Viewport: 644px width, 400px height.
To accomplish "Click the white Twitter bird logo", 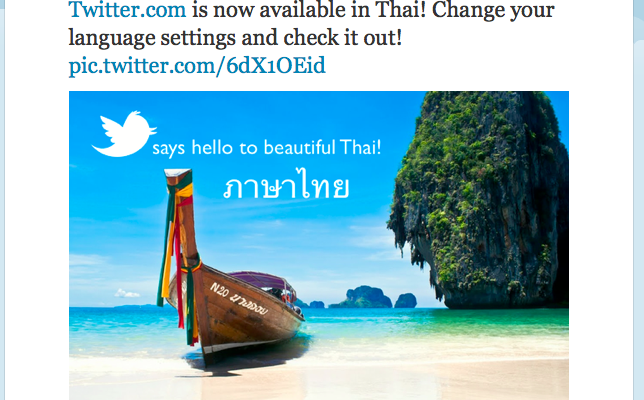I will point(123,134).
